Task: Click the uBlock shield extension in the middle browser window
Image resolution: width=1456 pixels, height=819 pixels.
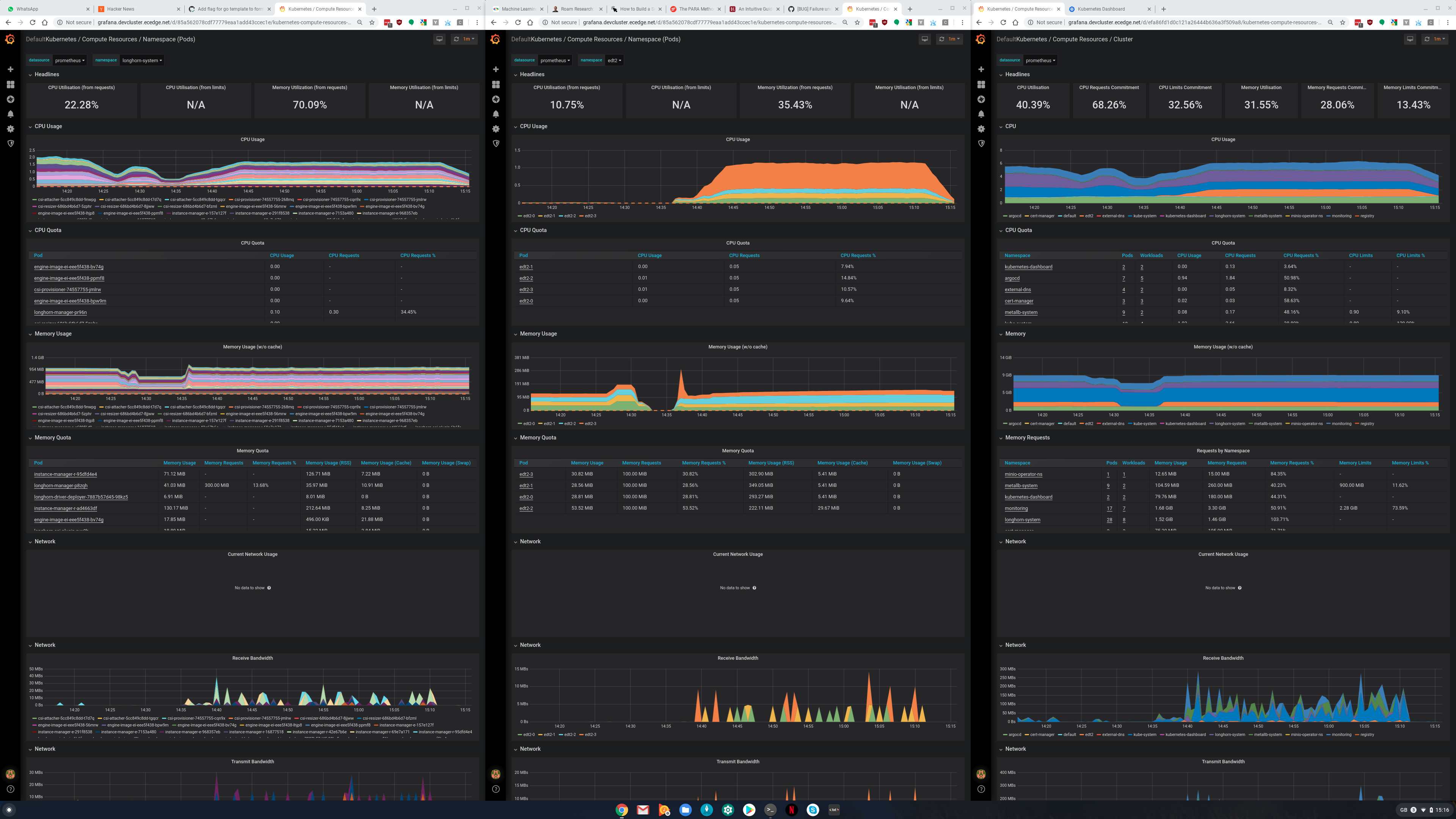Action: tap(885, 23)
